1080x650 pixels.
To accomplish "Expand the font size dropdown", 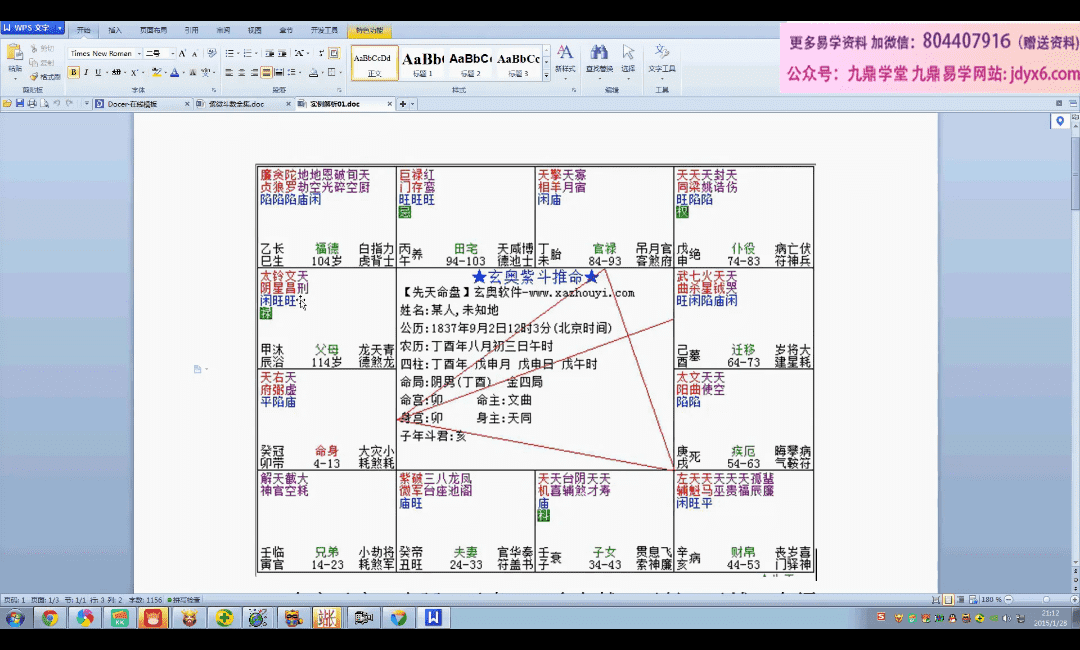I will point(173,53).
